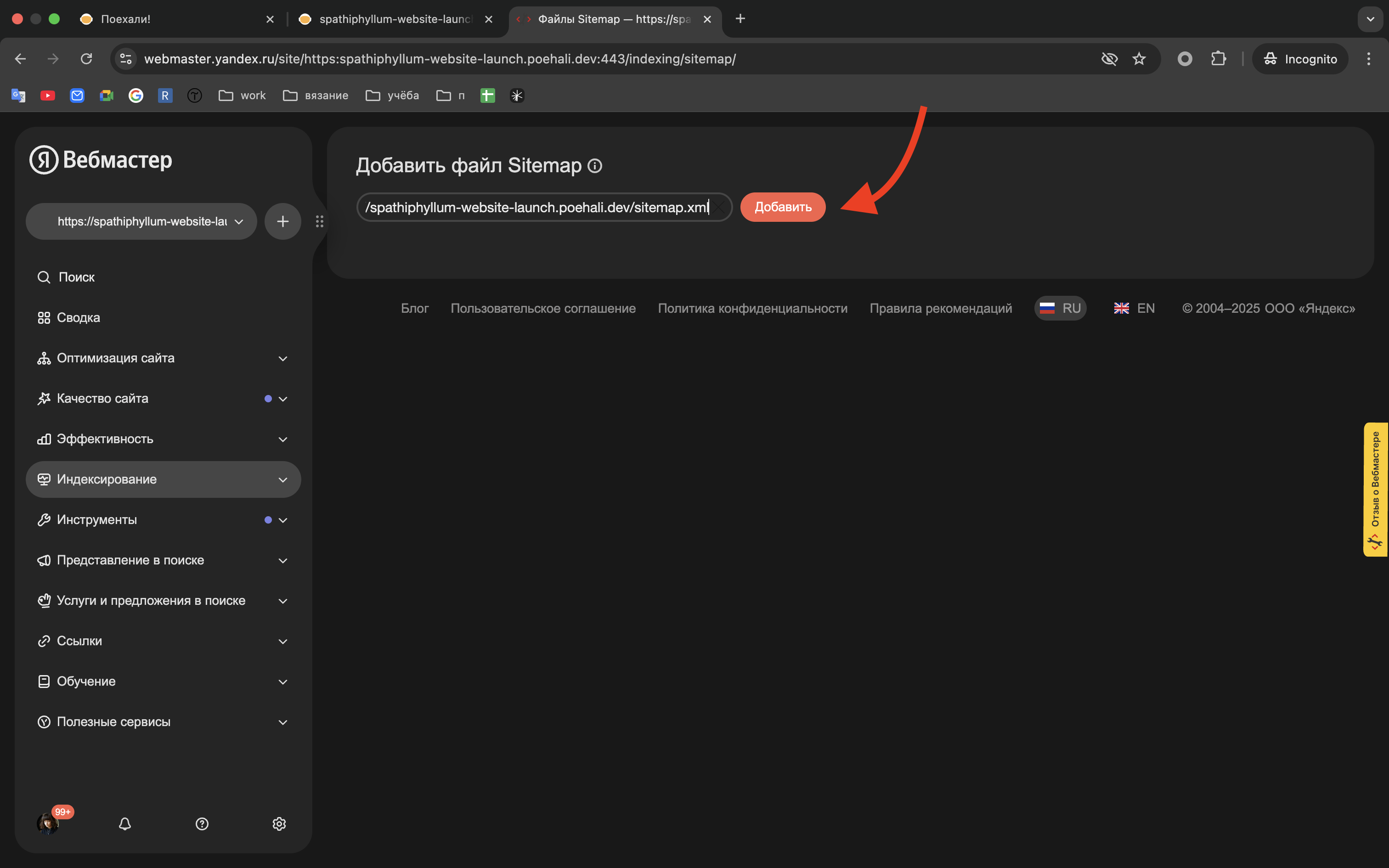Expand the Оптимизация сайта section

[115, 358]
